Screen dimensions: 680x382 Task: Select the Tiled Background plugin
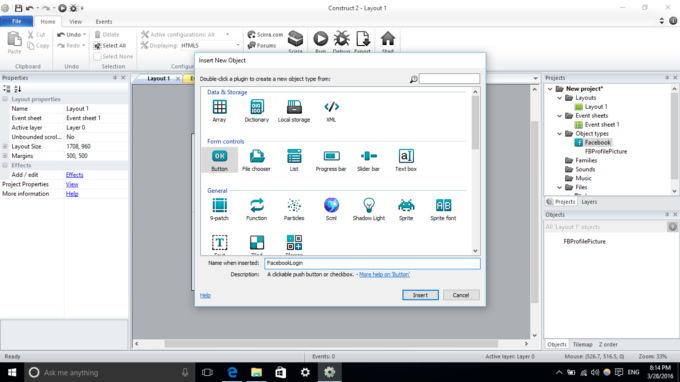coord(257,244)
